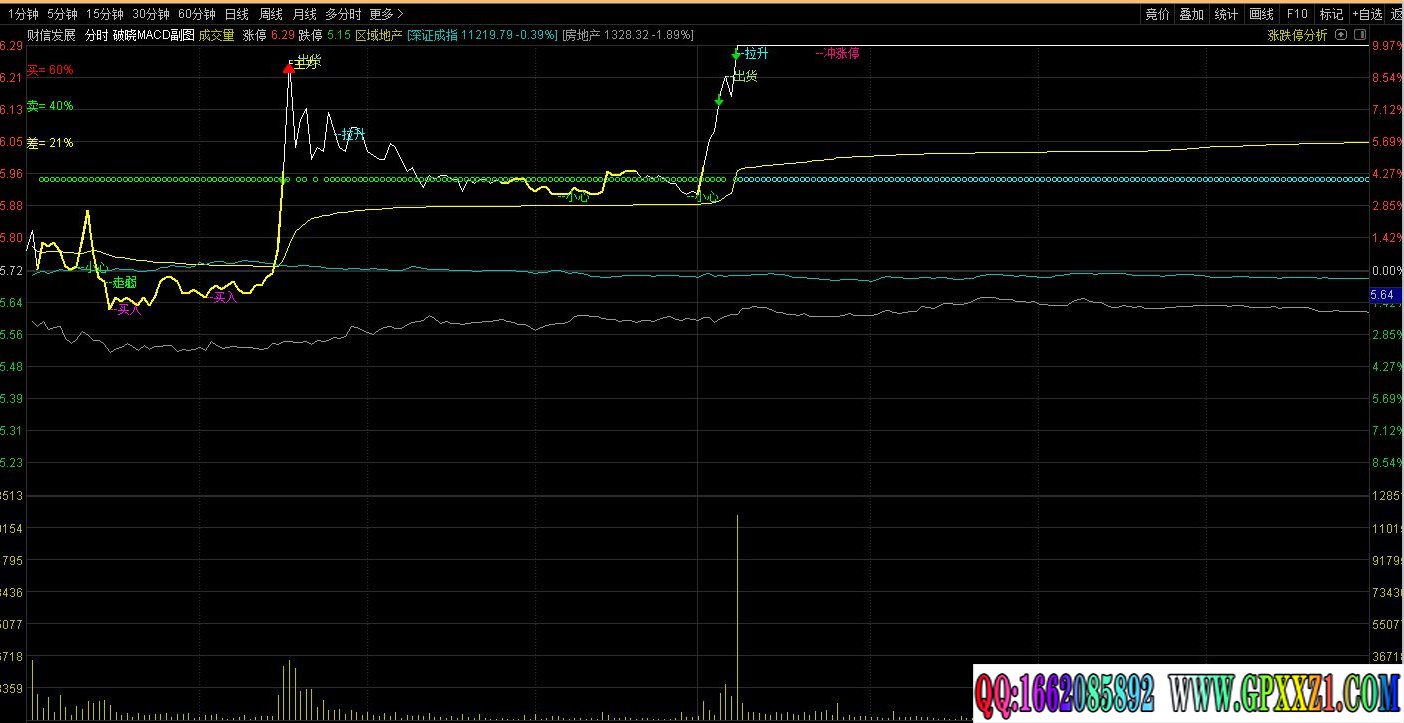Switch to 月线 monthly chart
1404x723 pixels.
304,14
